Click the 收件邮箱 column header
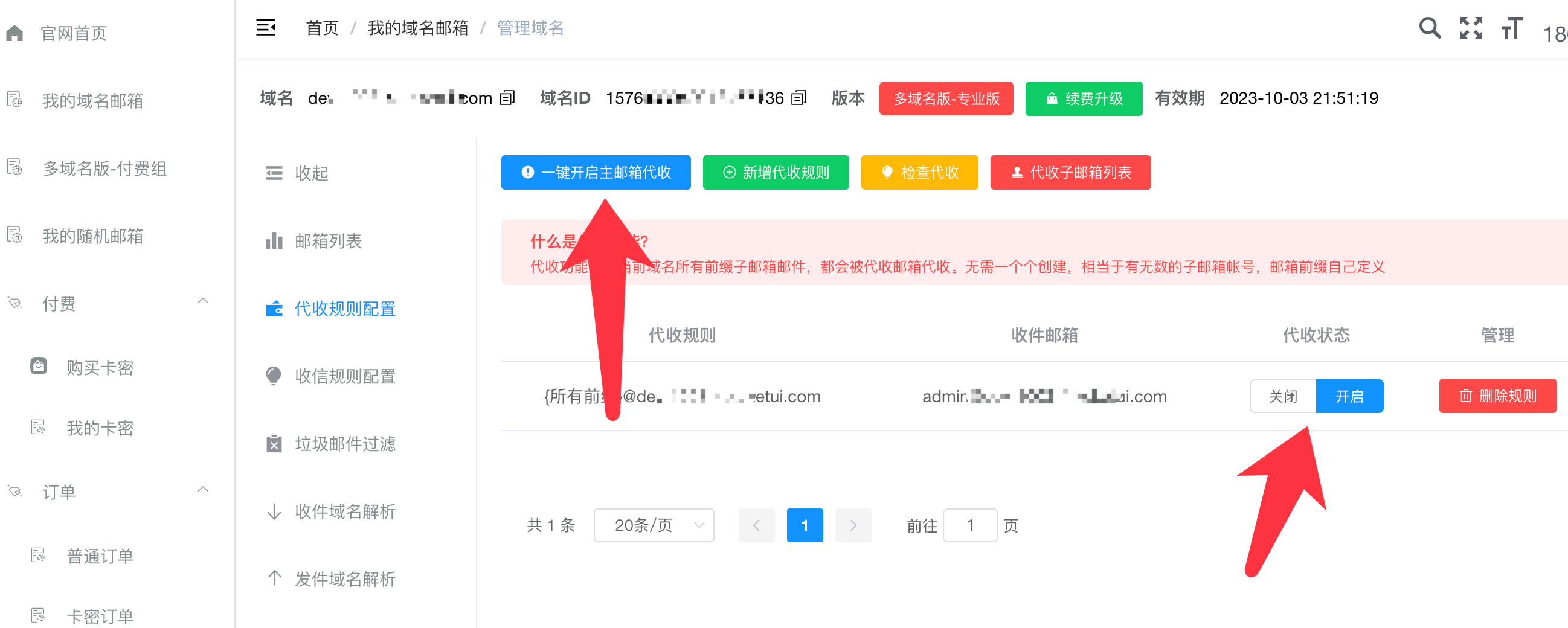The height and width of the screenshot is (628, 1568). point(1044,335)
